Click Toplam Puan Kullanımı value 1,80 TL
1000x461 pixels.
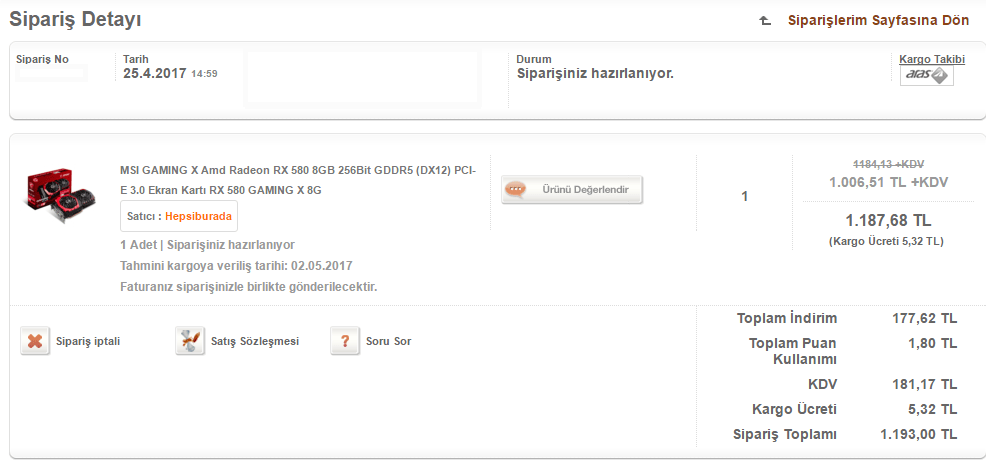coord(932,343)
